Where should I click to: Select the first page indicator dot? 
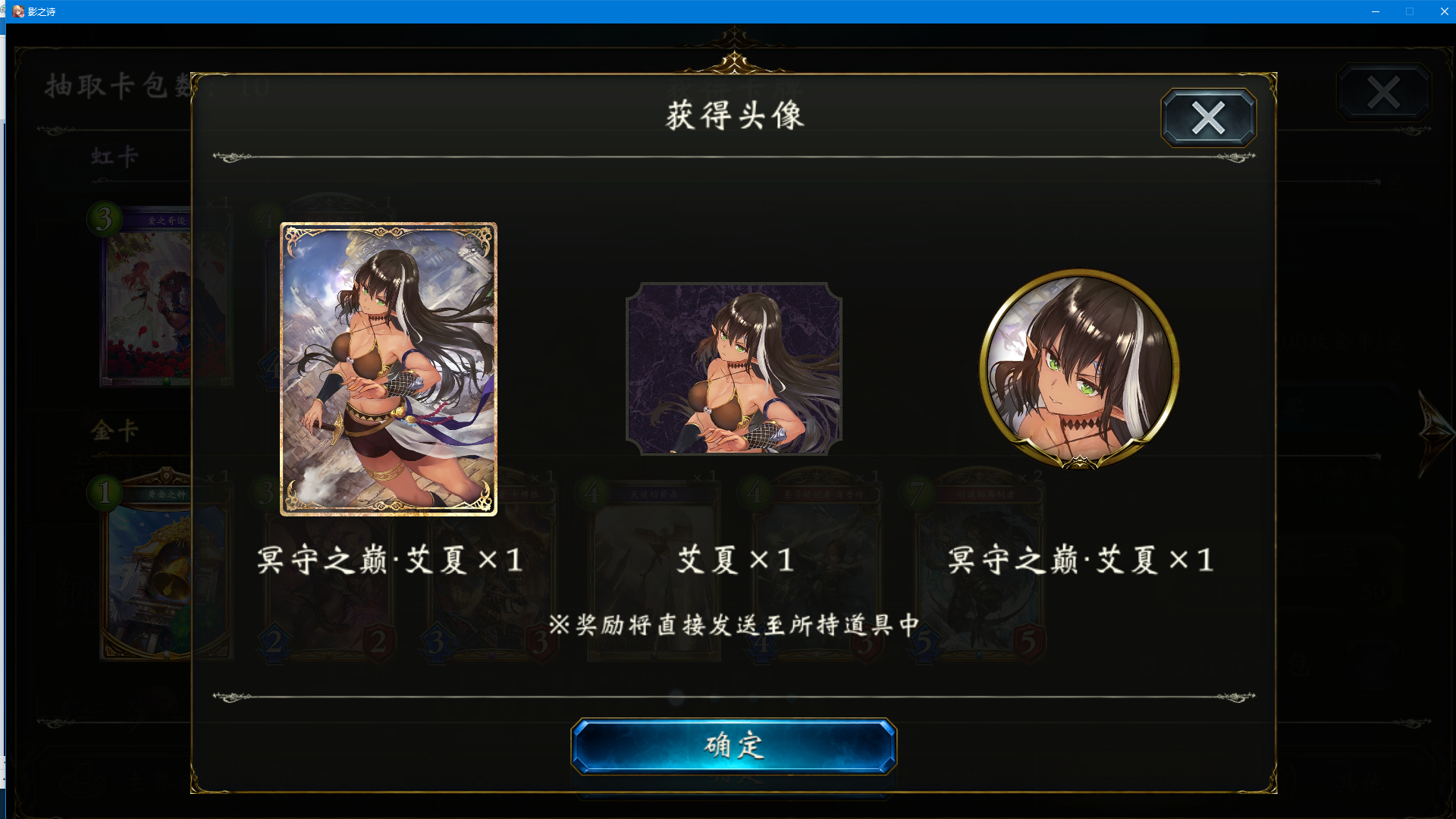[x=676, y=698]
